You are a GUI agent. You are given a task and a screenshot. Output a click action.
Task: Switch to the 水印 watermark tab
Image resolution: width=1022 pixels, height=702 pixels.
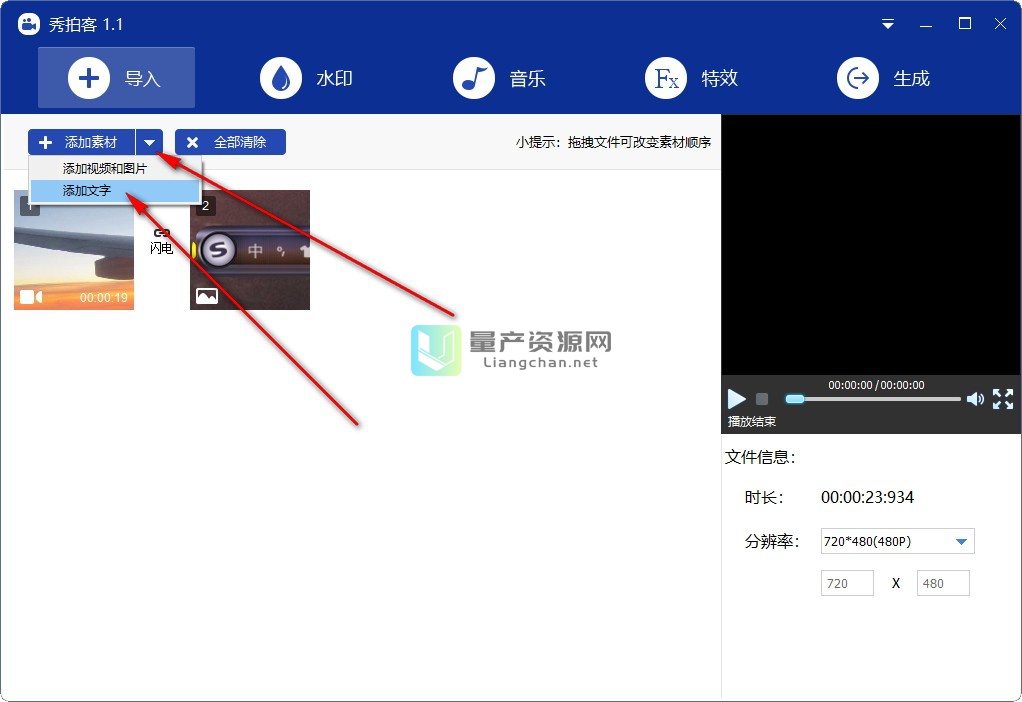306,78
